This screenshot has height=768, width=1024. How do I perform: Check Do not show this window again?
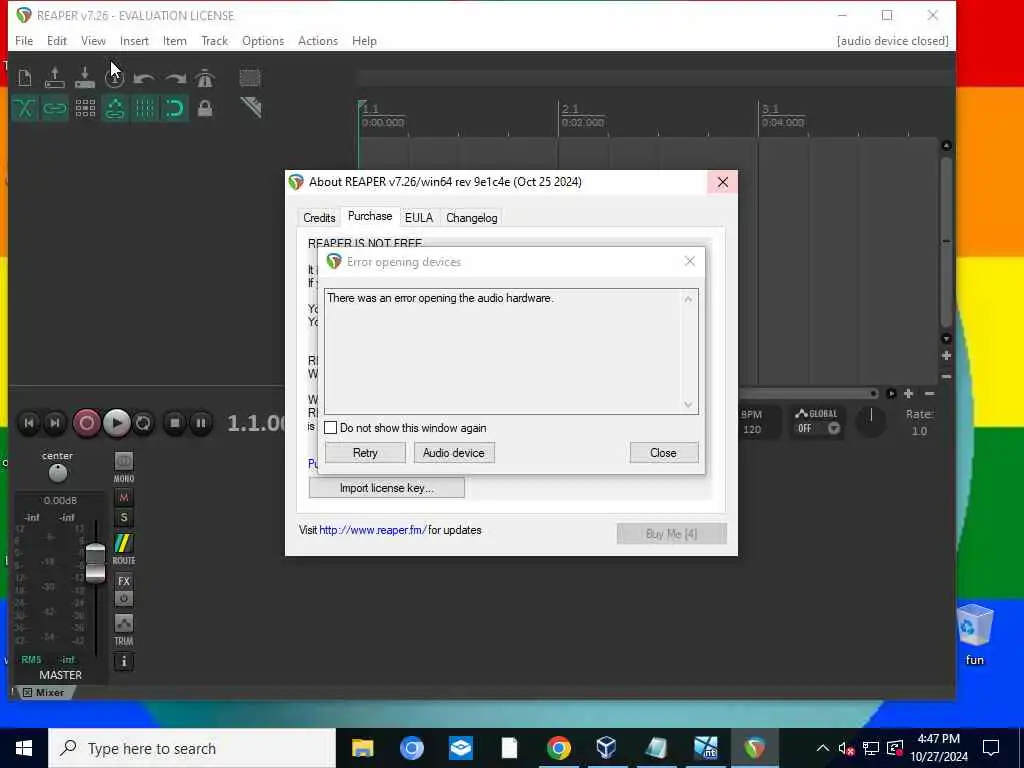tap(330, 428)
